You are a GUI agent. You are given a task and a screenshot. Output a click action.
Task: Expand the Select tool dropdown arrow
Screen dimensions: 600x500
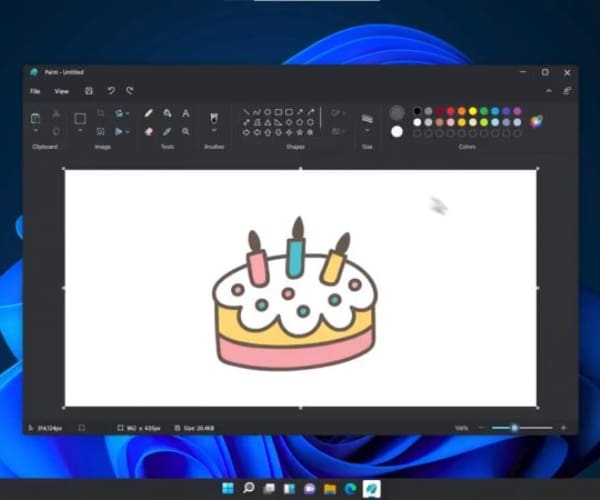click(80, 131)
